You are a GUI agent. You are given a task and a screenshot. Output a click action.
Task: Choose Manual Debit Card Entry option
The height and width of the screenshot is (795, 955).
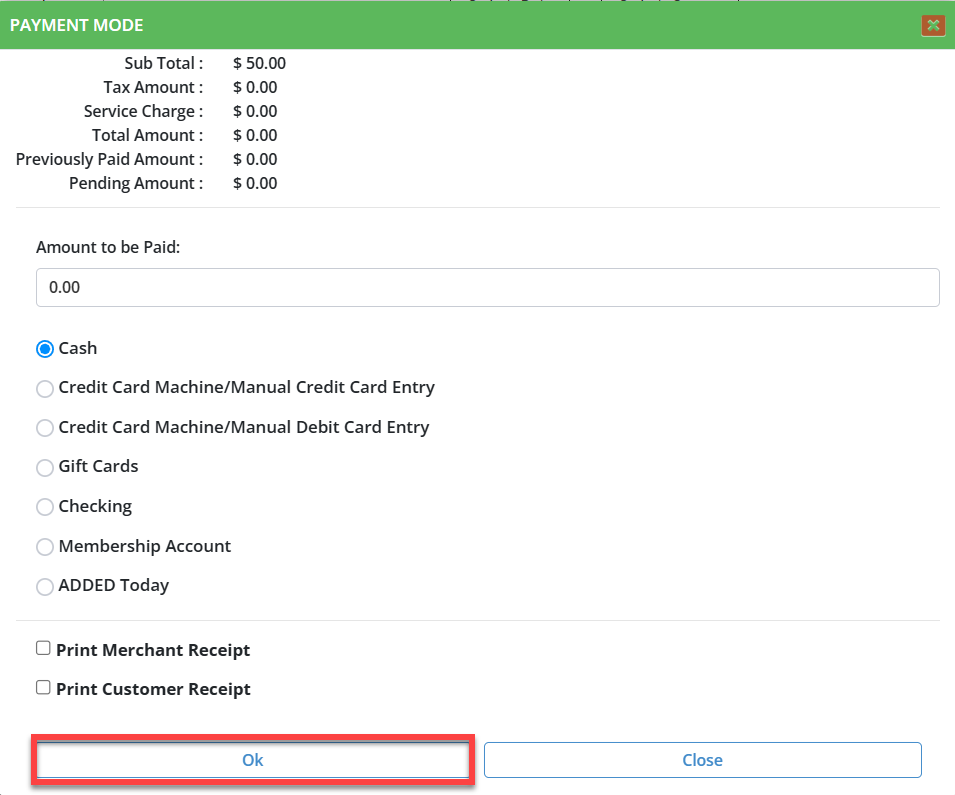coord(45,428)
